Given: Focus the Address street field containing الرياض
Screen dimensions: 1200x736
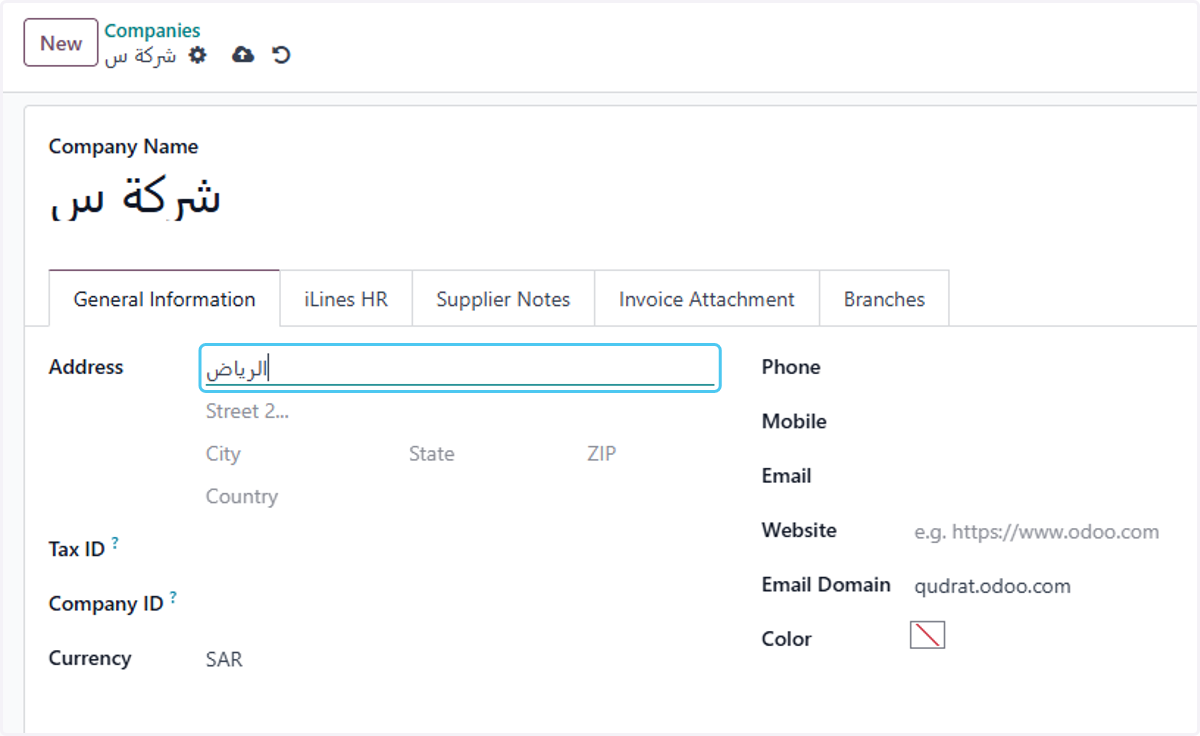Looking at the screenshot, I should tap(460, 368).
